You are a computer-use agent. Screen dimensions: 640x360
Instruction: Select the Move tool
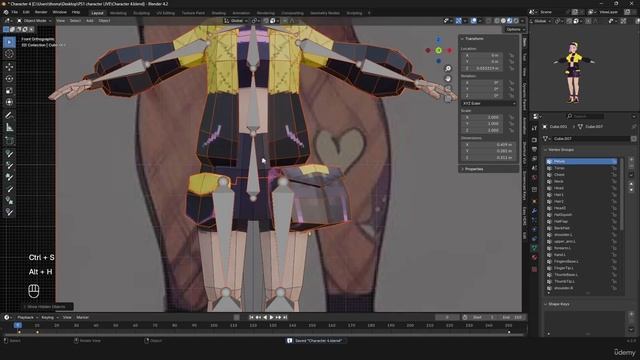point(9,67)
